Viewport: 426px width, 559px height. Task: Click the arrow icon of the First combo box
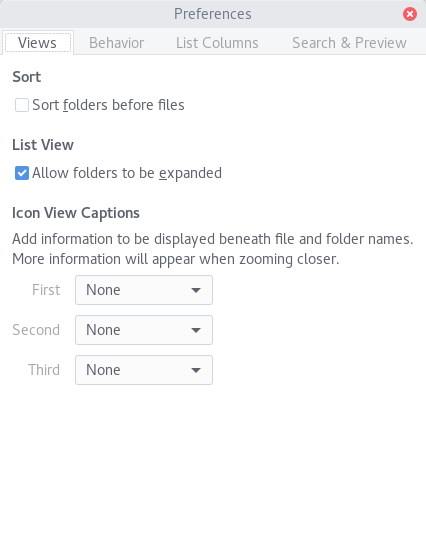pos(196,290)
